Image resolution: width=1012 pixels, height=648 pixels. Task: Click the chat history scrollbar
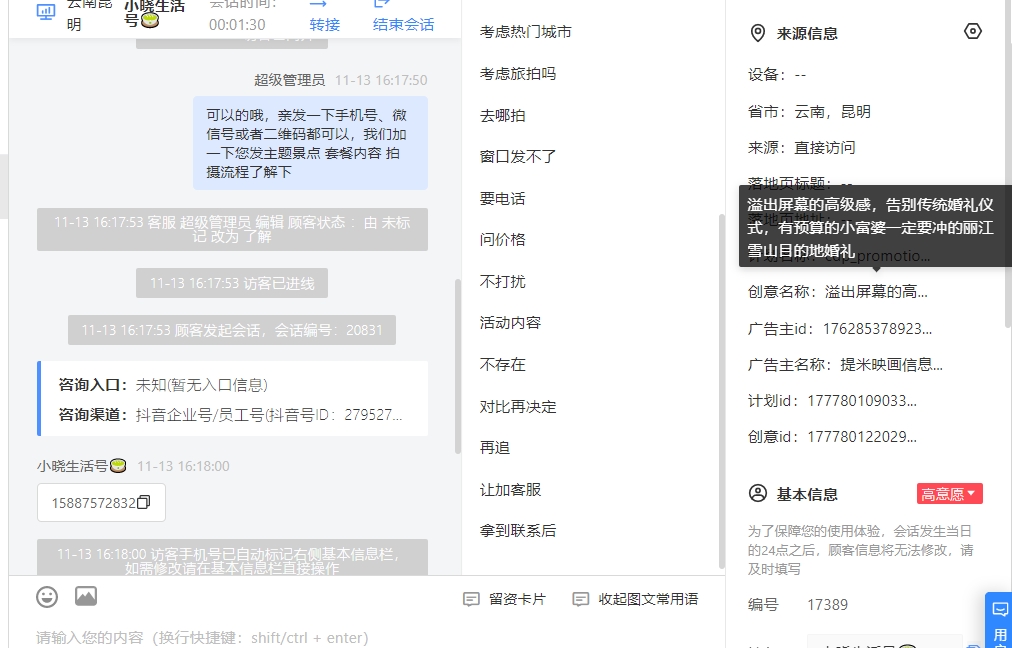[x=458, y=366]
